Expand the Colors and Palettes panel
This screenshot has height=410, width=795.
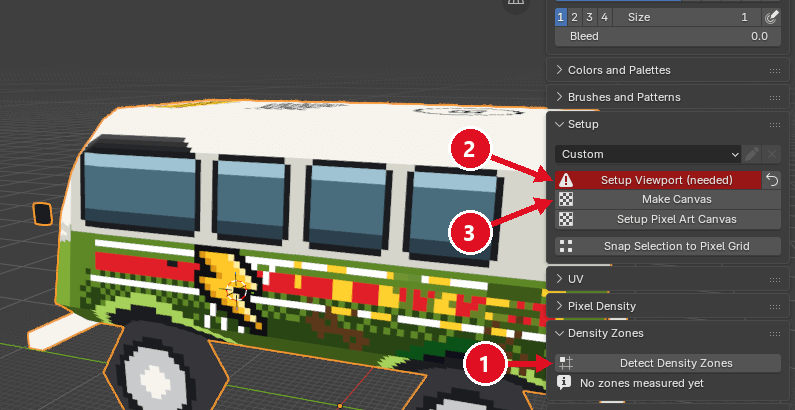(x=559, y=70)
